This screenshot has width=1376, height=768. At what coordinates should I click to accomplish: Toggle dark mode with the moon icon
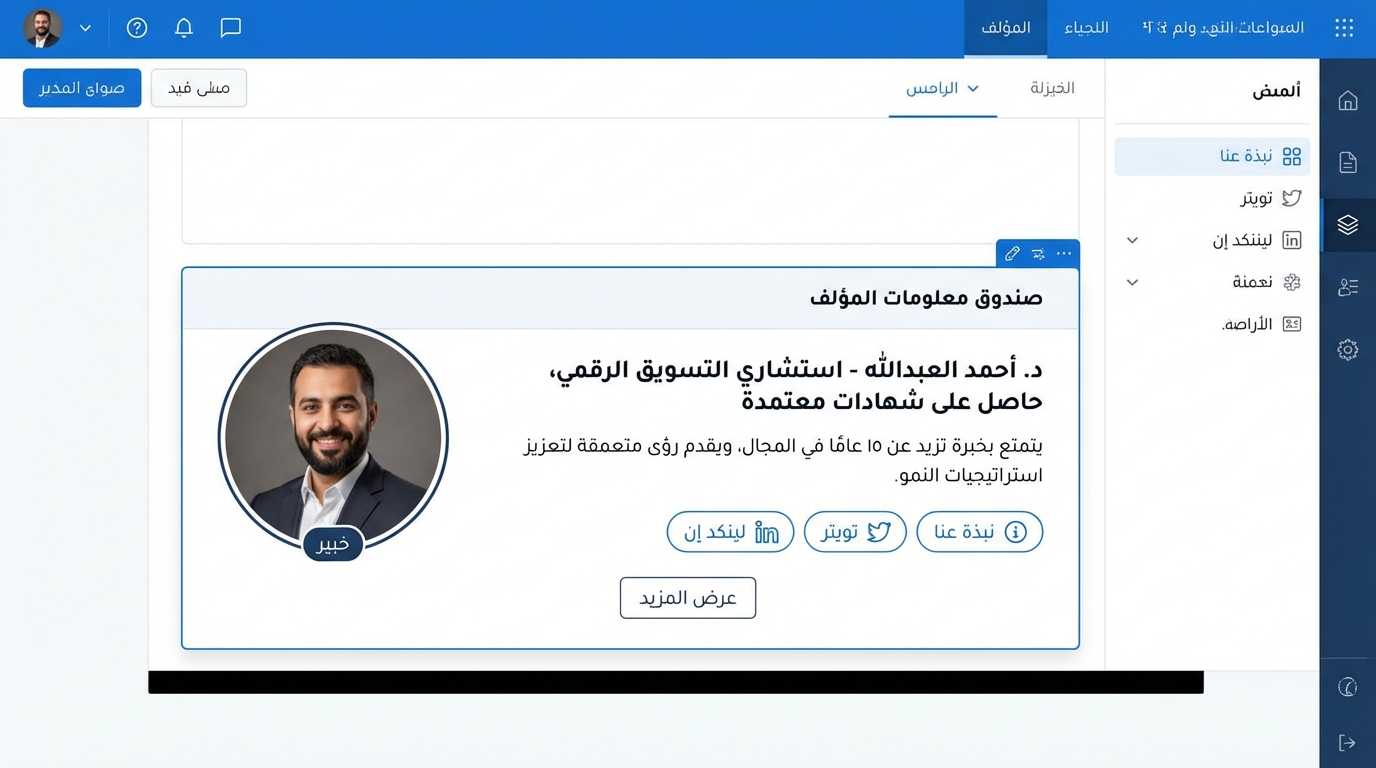pyautogui.click(x=1347, y=687)
